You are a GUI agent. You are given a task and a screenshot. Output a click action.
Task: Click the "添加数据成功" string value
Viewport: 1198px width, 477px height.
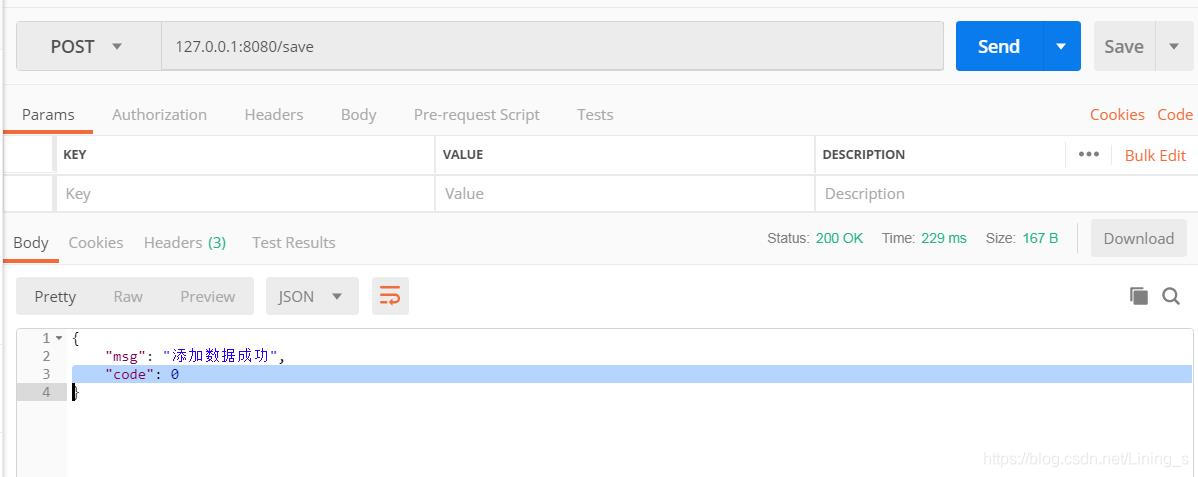(x=219, y=356)
